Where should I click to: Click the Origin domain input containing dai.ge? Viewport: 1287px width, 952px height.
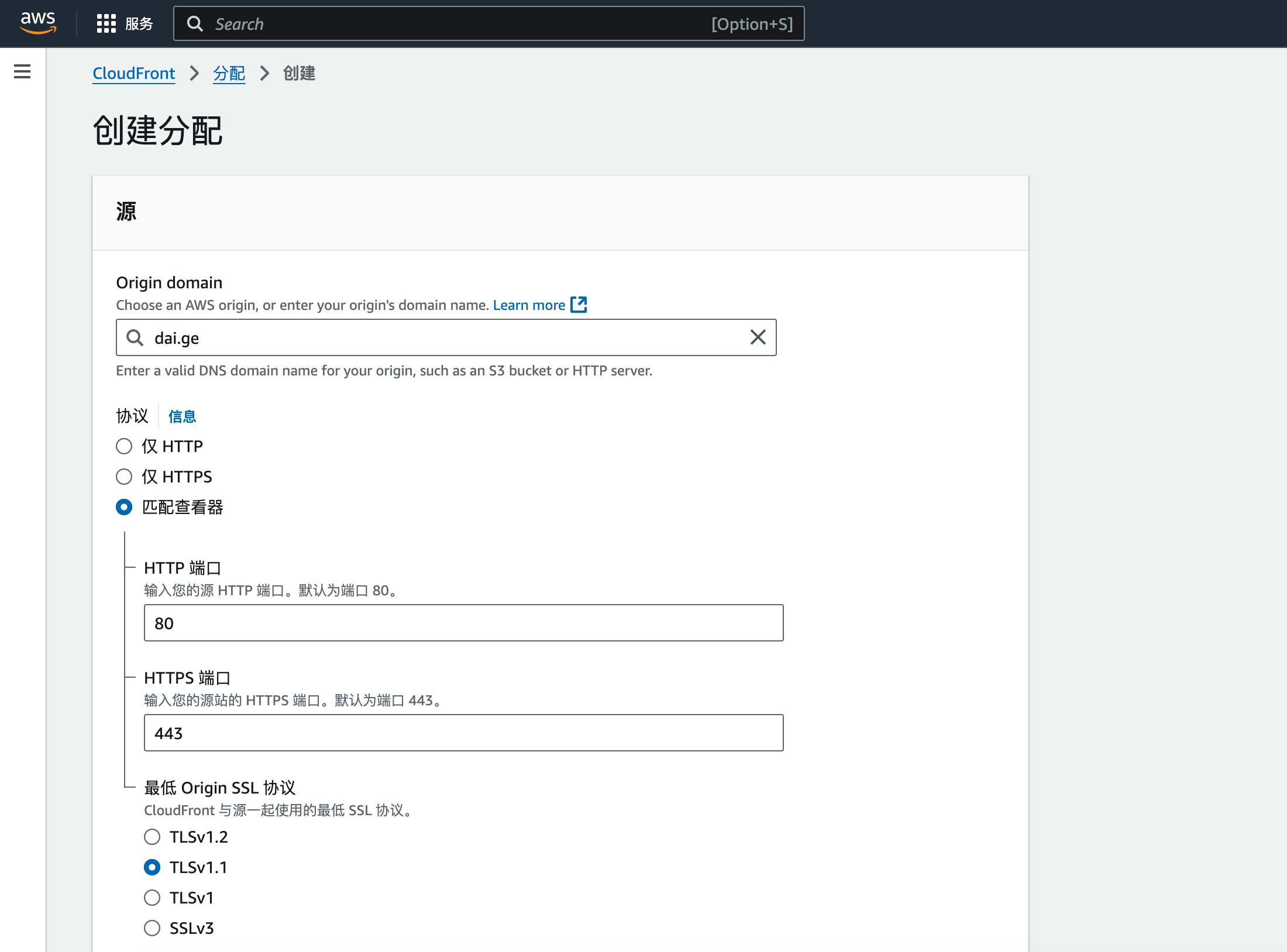(x=446, y=337)
